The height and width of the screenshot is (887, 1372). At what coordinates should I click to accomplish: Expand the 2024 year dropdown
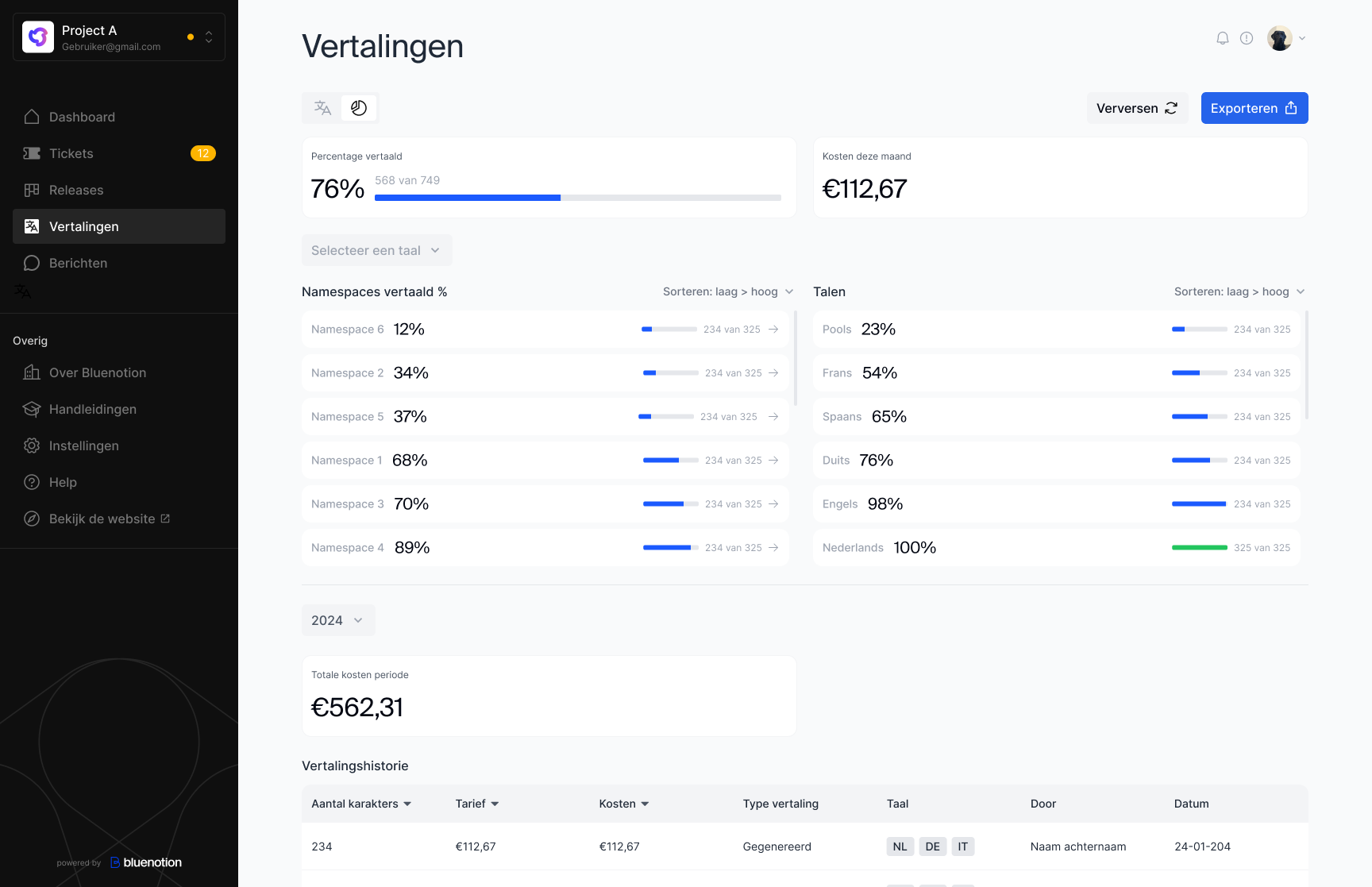point(337,620)
